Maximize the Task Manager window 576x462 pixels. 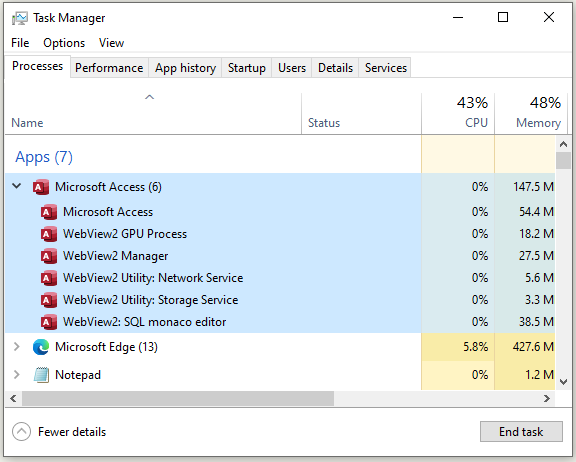tap(503, 17)
